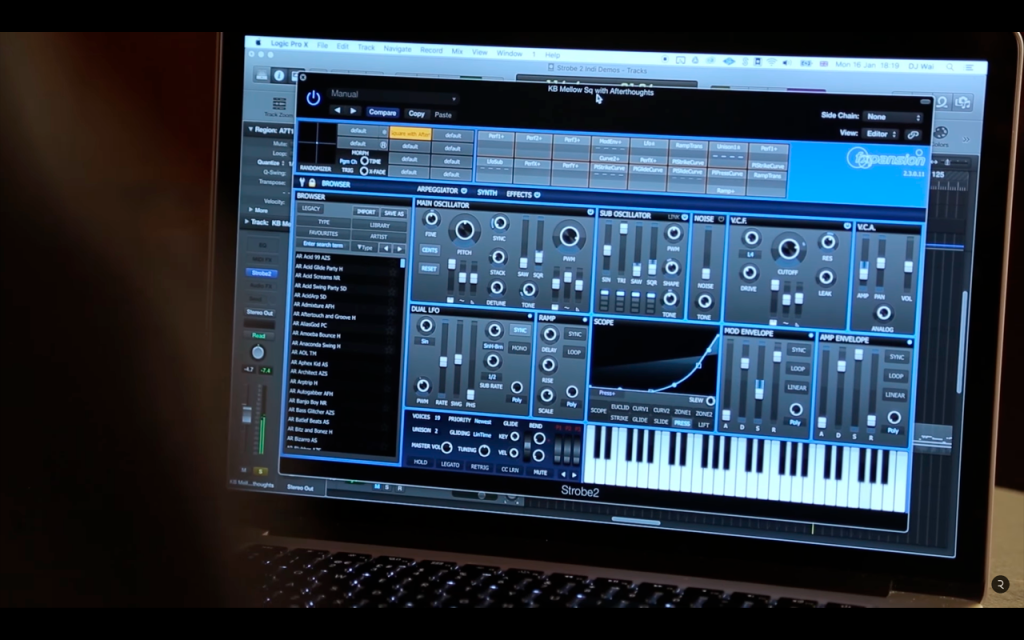Click the browser lock icon
Screen dimensions: 1024x640
pyautogui.click(x=312, y=183)
